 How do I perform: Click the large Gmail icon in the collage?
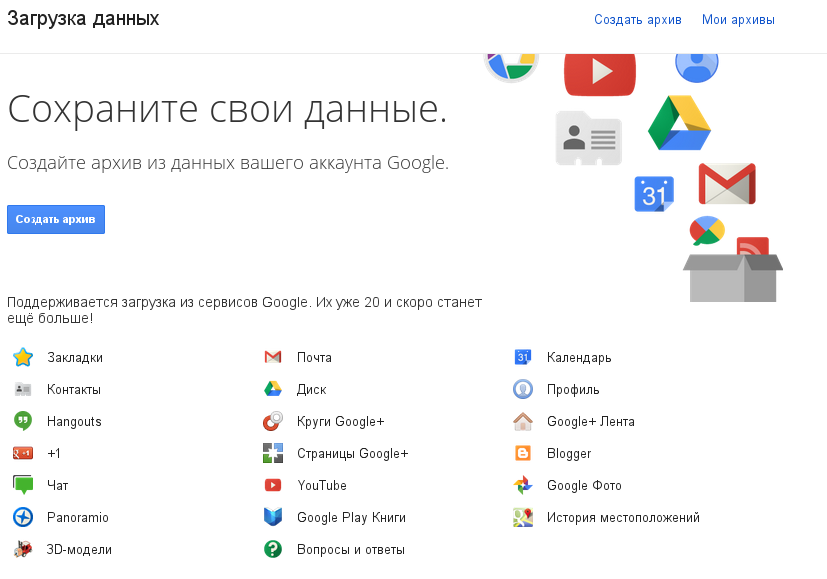coord(726,182)
